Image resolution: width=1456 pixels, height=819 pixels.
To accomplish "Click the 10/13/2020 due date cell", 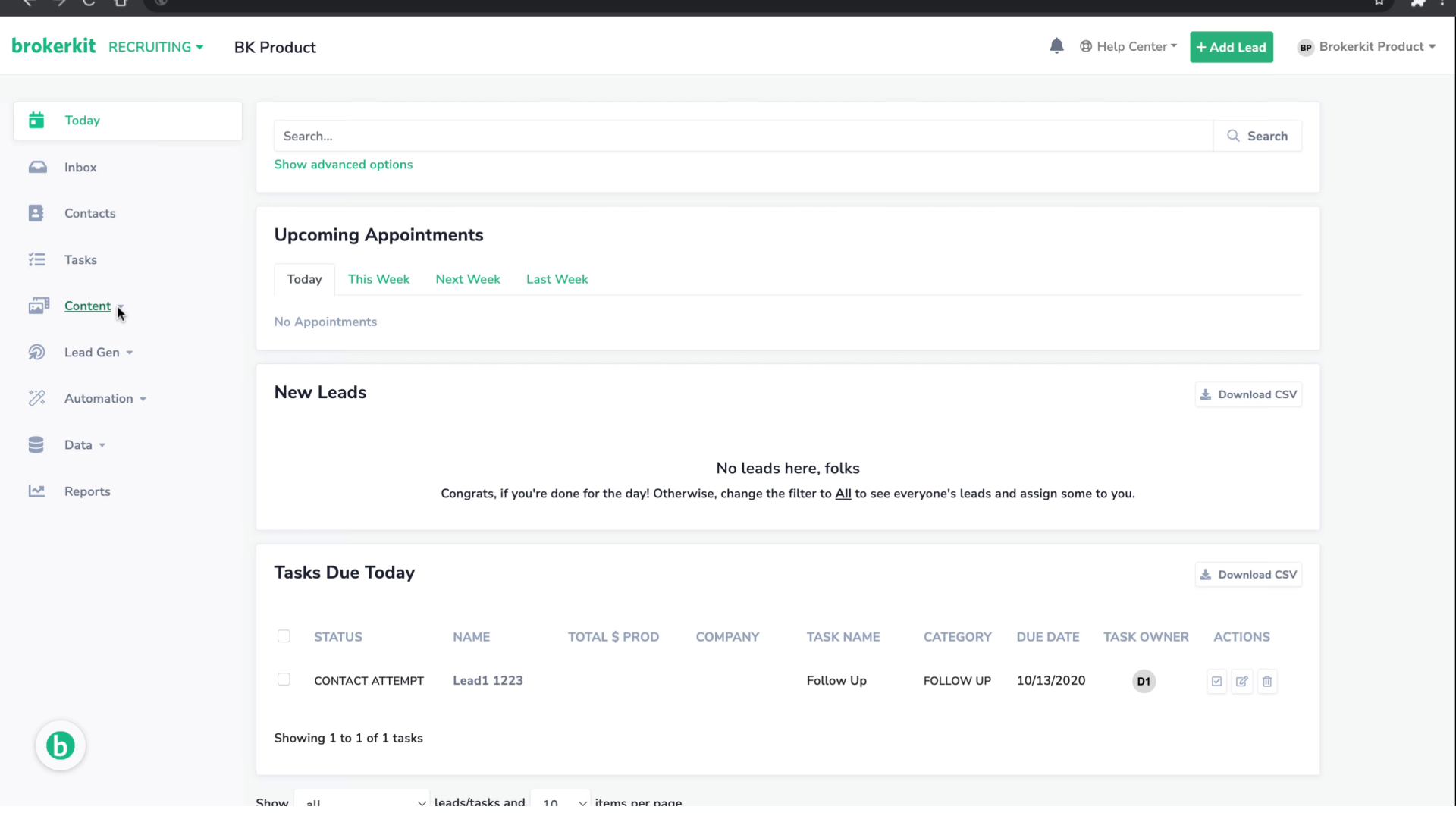I will (1051, 681).
